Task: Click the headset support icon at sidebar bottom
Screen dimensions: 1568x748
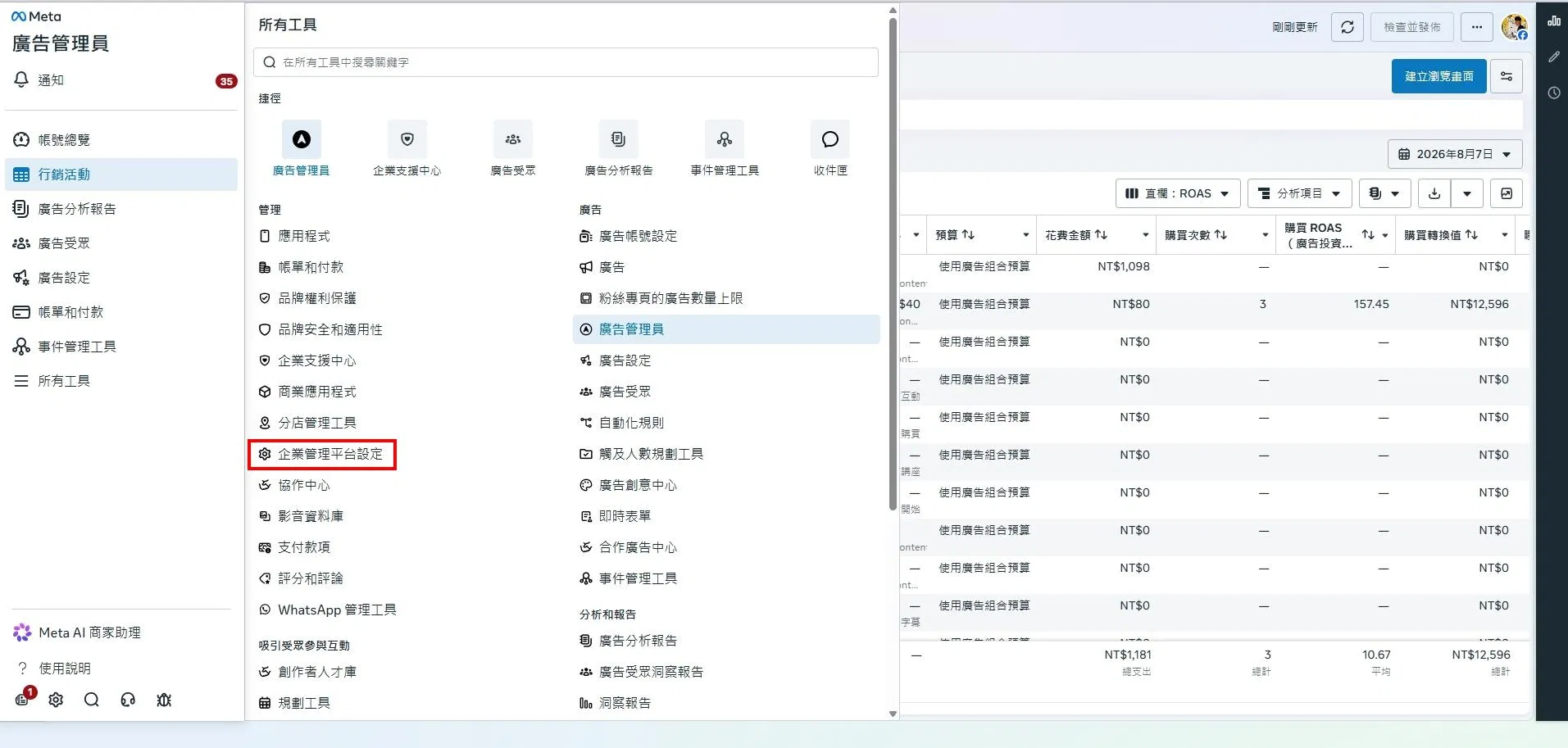Action: coord(128,700)
